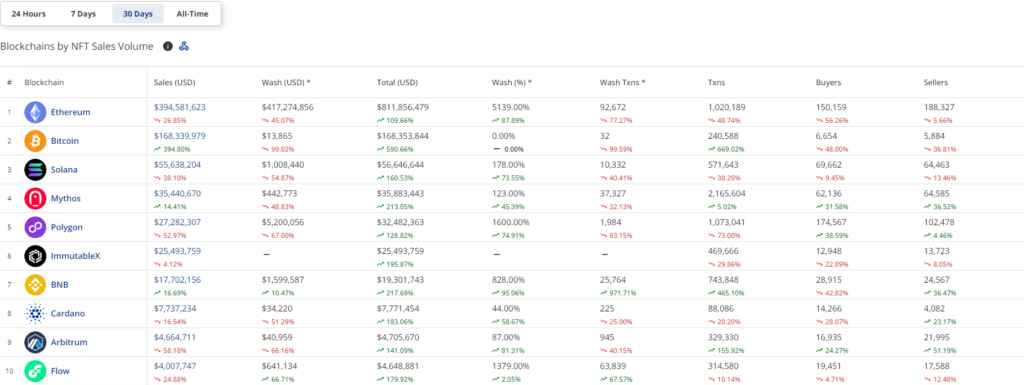Screen dimensions: 1024x385
Task: Click ImmutableX sales value $25,493,759
Action: click(x=178, y=251)
